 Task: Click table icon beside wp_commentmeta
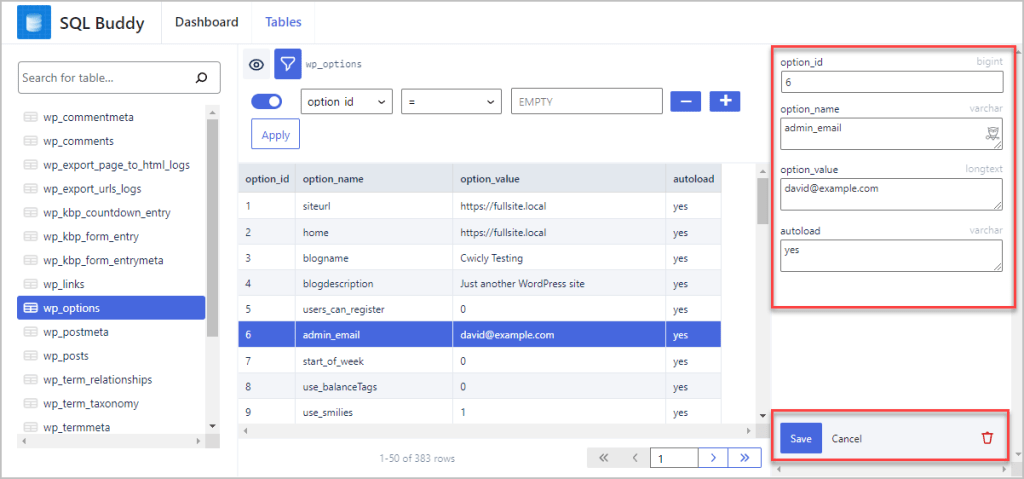(30, 118)
